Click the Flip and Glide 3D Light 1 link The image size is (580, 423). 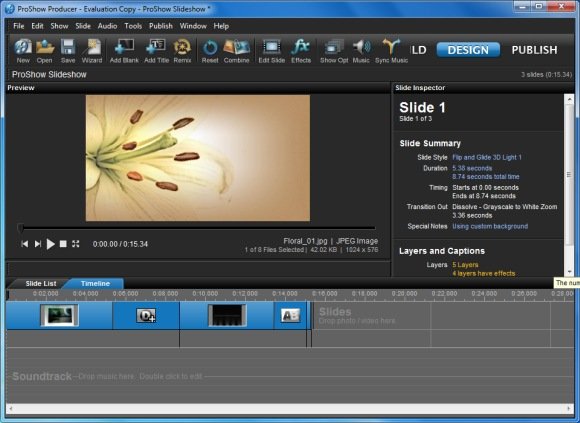pos(487,157)
